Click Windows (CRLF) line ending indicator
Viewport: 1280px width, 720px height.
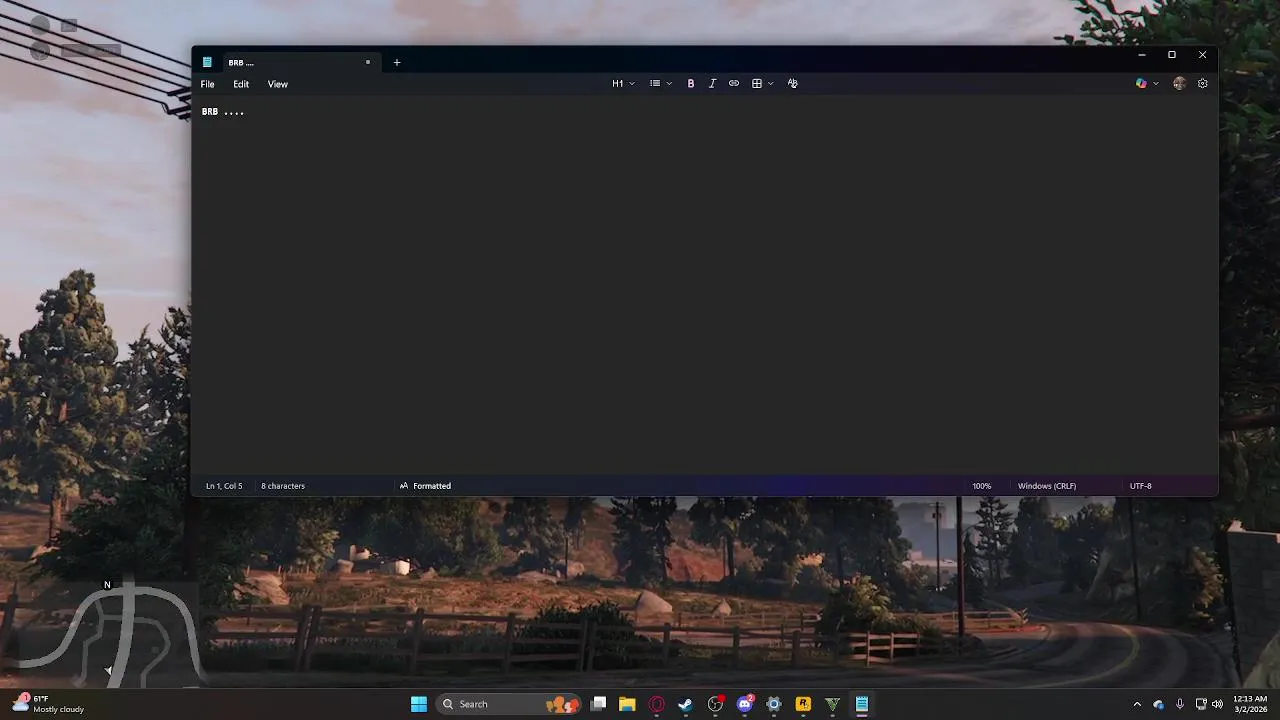1047,486
